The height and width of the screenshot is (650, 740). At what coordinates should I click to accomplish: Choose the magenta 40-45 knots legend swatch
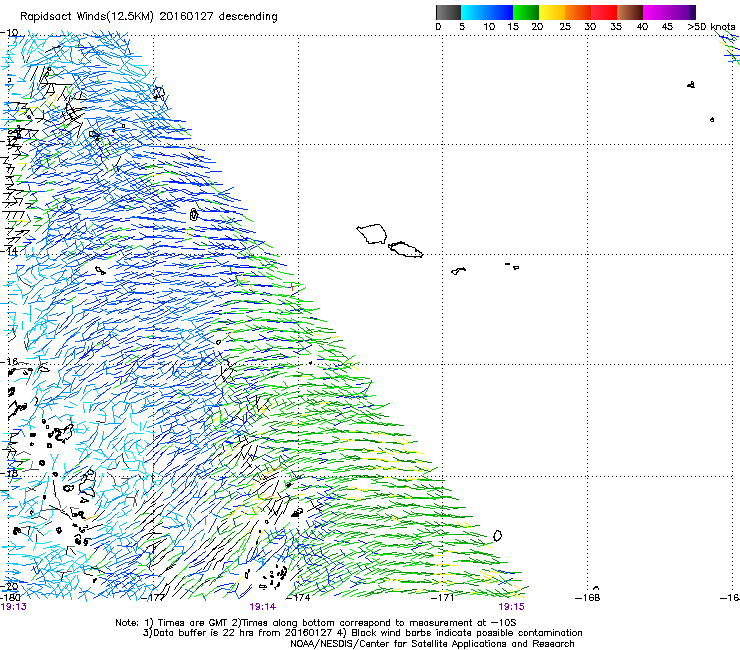pos(656,12)
